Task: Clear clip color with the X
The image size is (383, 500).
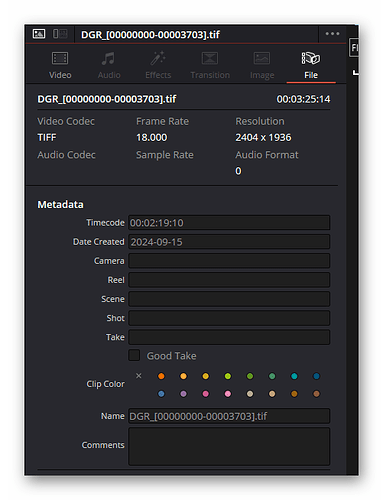Action: tap(139, 376)
